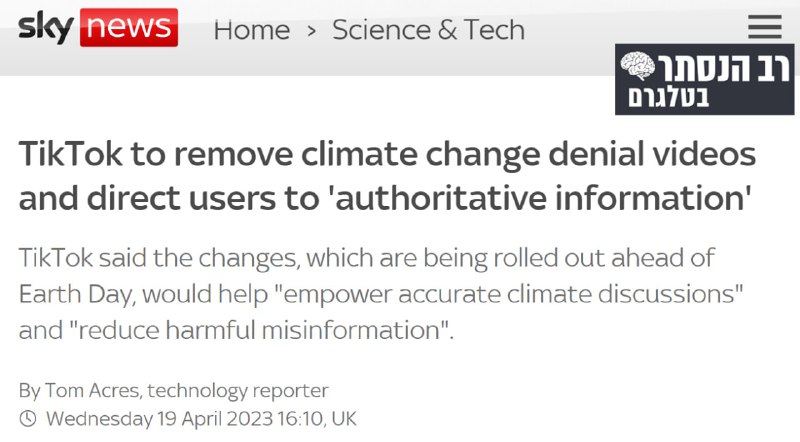Click the clock icon beside the date
Viewport: 800px width, 442px height.
28,418
